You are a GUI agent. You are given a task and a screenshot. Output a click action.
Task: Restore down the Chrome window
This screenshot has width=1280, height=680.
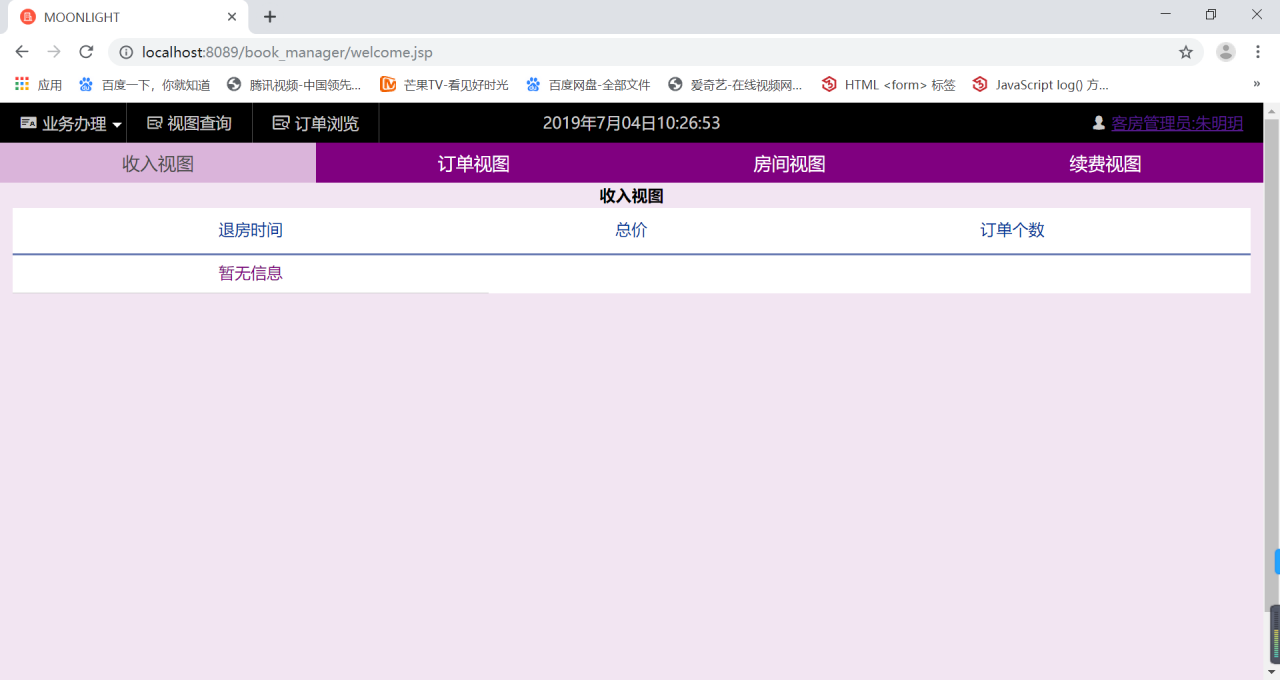(1211, 14)
